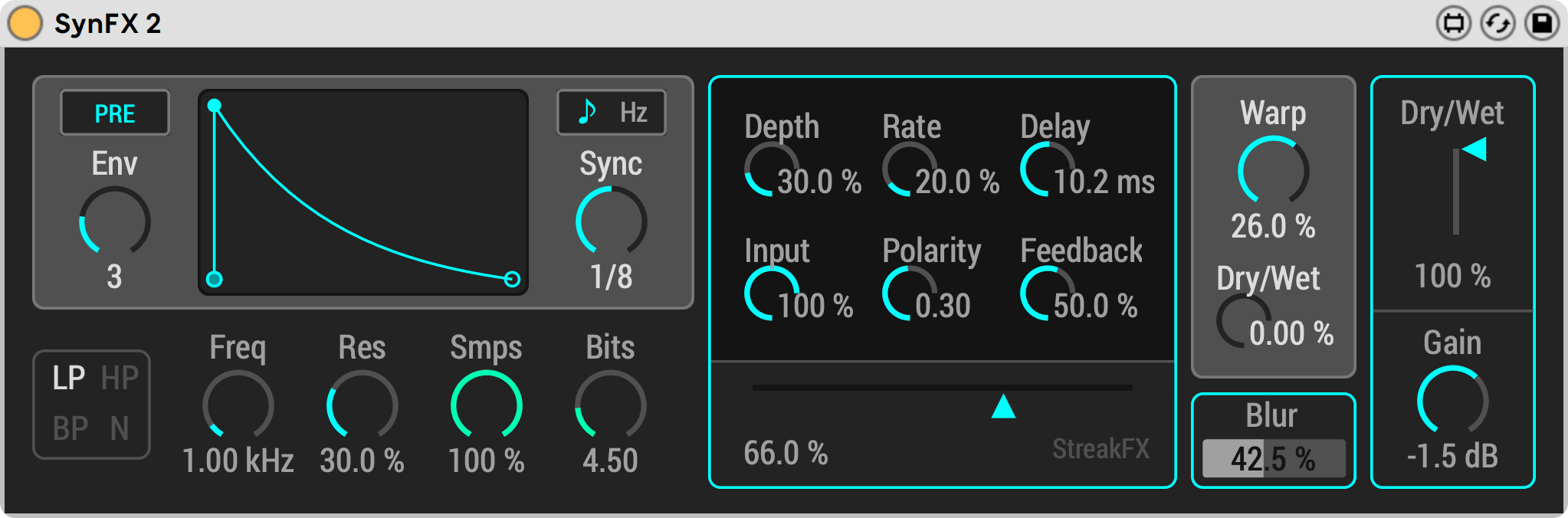
Task: Switch rate mode to Hz
Action: [633, 113]
